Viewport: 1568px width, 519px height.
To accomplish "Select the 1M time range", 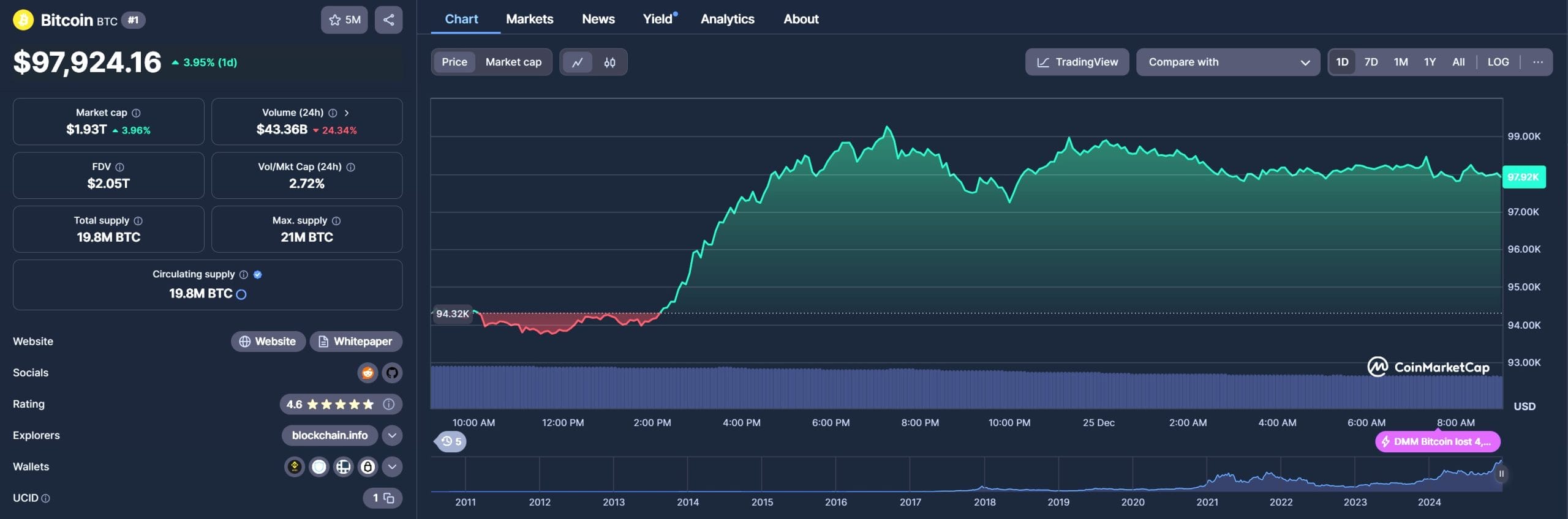I will pyautogui.click(x=1401, y=62).
